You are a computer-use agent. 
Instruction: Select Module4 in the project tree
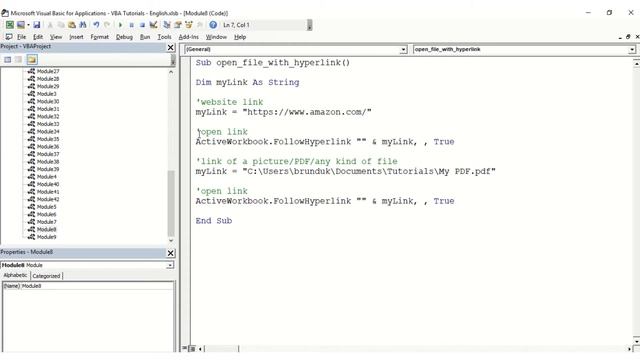pos(47,177)
